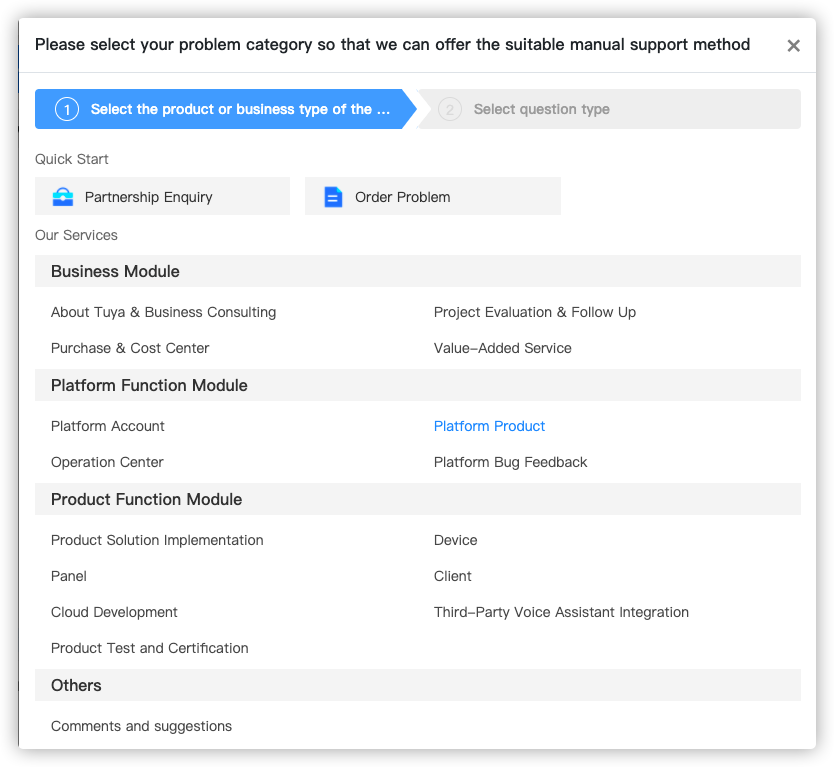834x767 pixels.
Task: Select Operation Center option
Action: click(107, 462)
